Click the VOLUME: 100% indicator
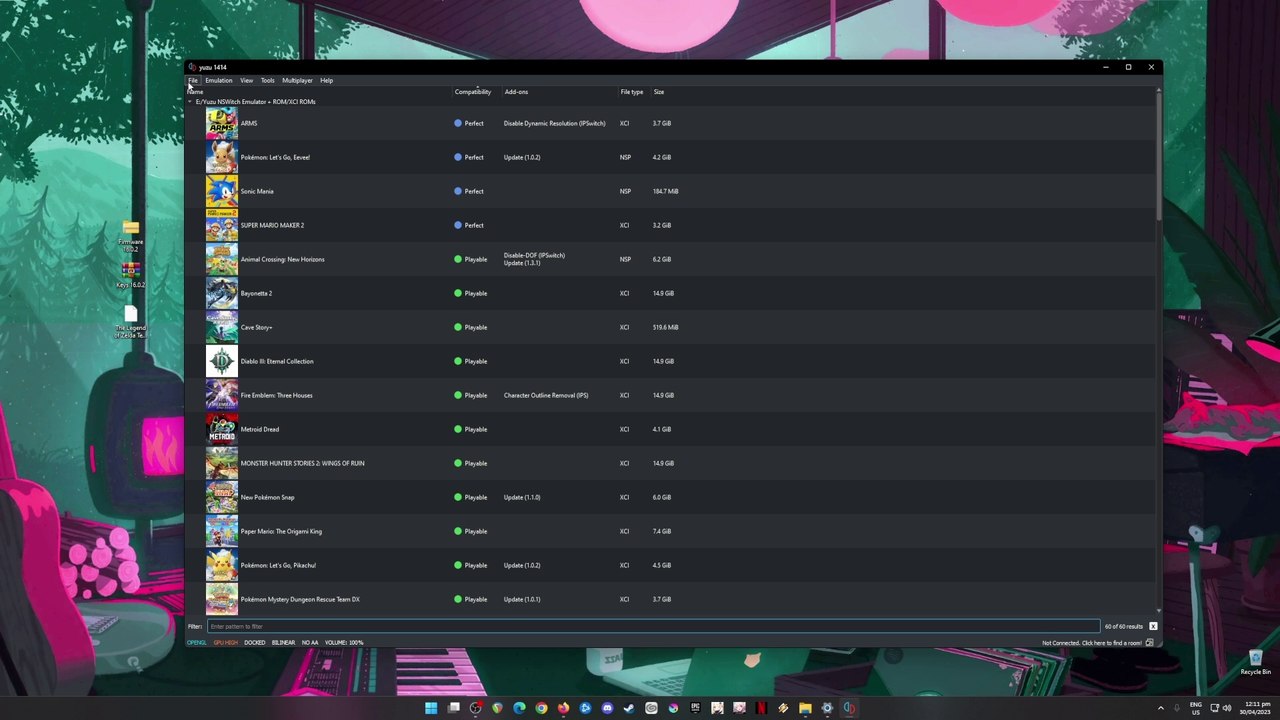This screenshot has height=720, width=1280. pos(344,643)
